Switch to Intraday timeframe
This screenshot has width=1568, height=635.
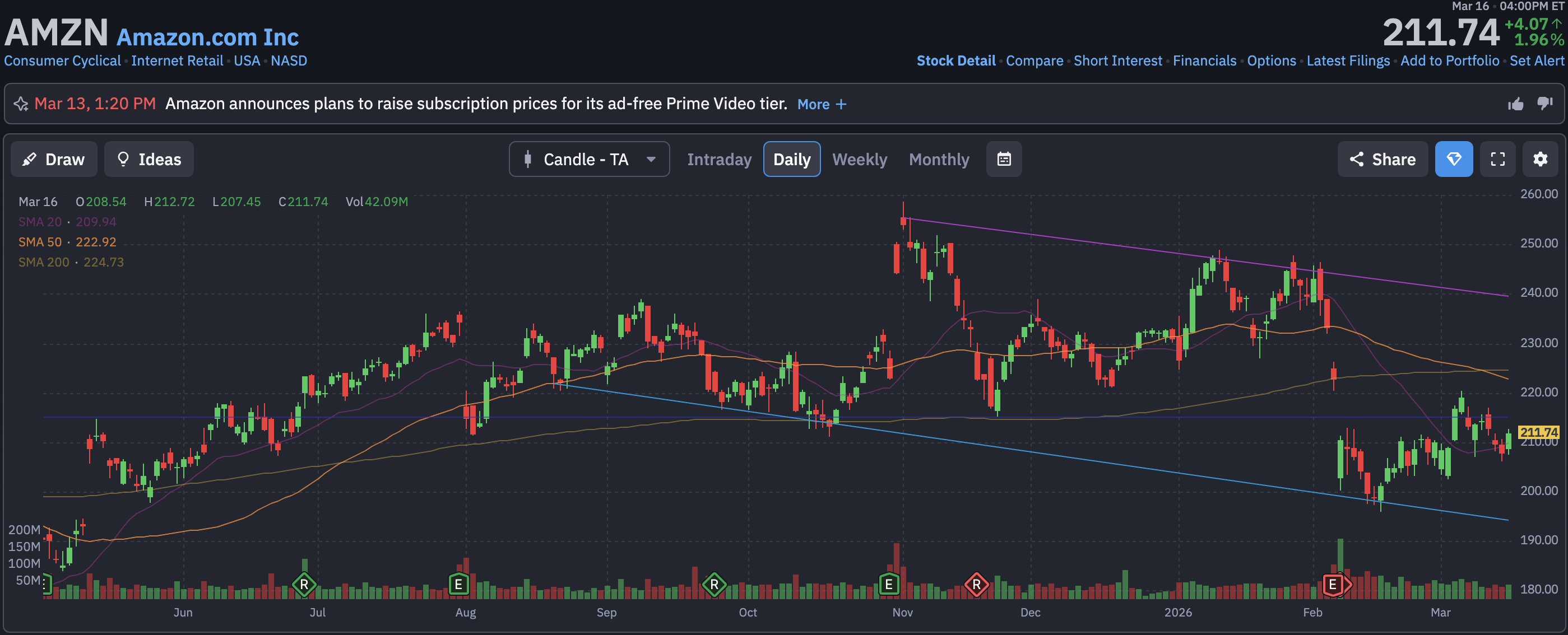(719, 160)
